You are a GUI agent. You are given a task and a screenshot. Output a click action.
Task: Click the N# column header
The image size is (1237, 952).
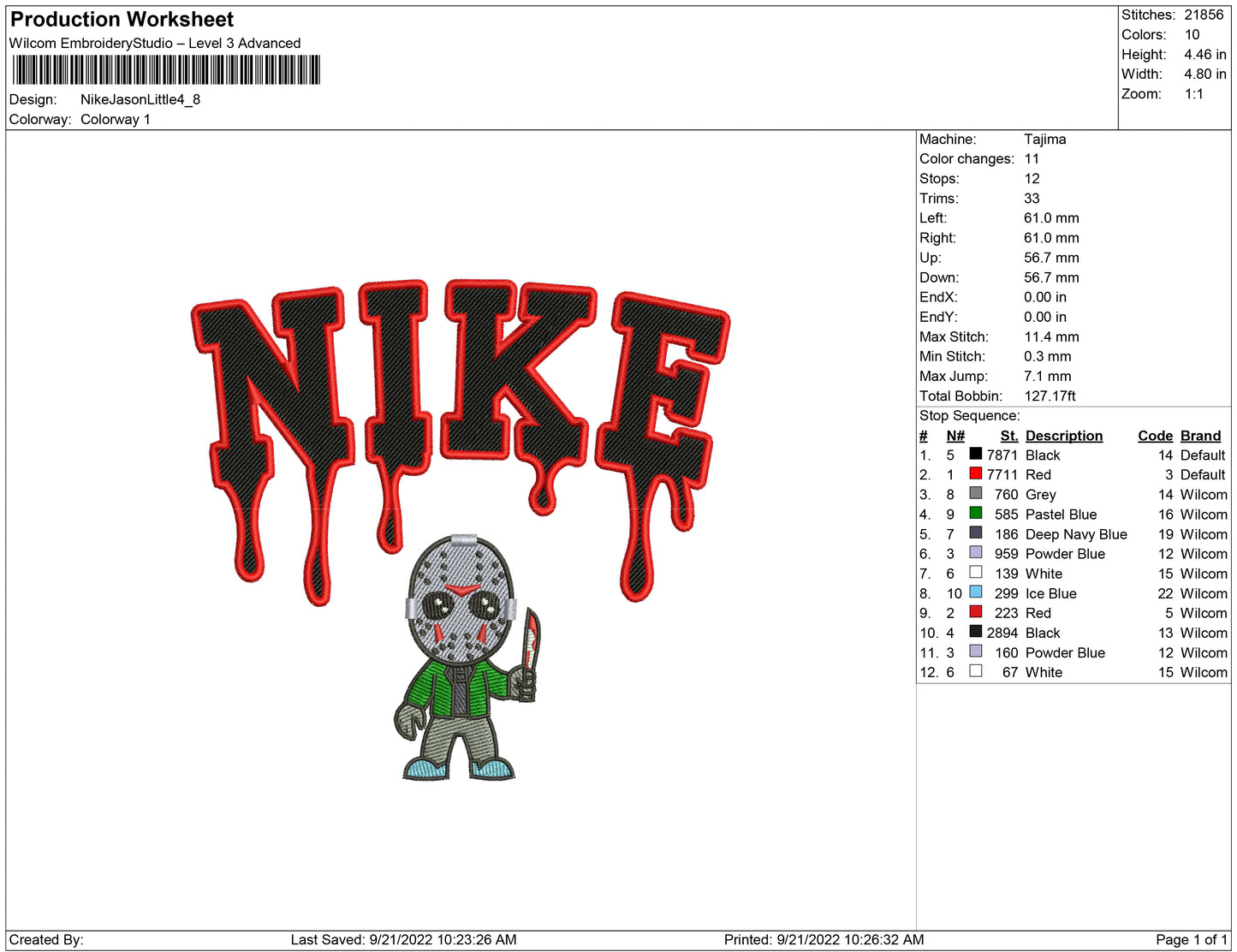pyautogui.click(x=955, y=436)
